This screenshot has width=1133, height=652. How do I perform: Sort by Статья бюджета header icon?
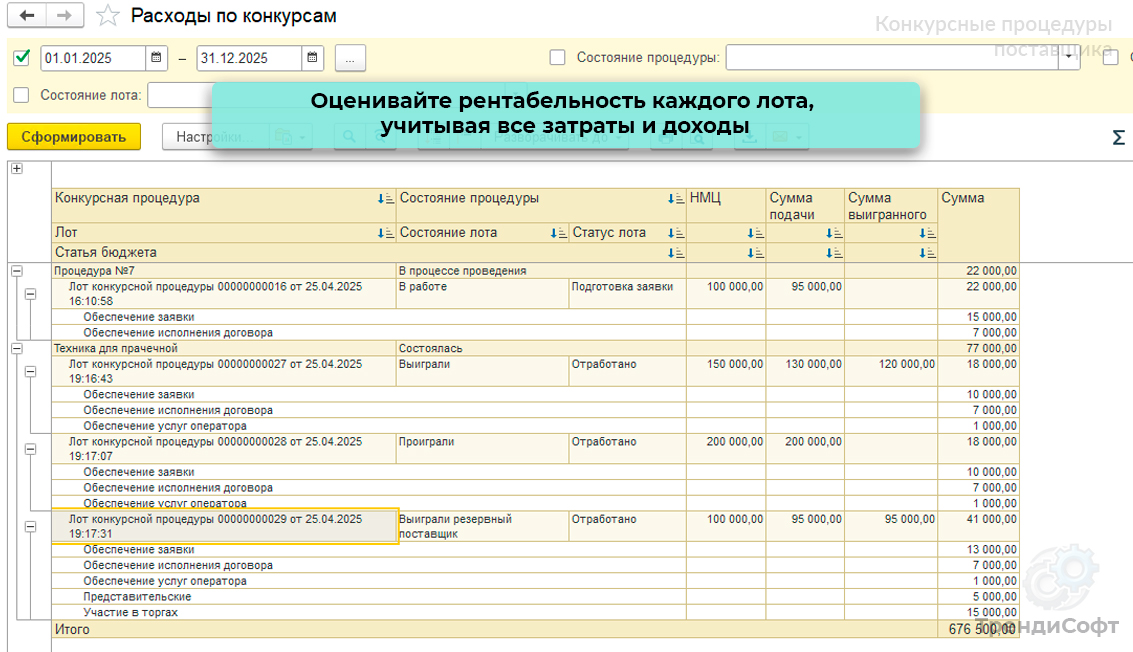pos(676,252)
